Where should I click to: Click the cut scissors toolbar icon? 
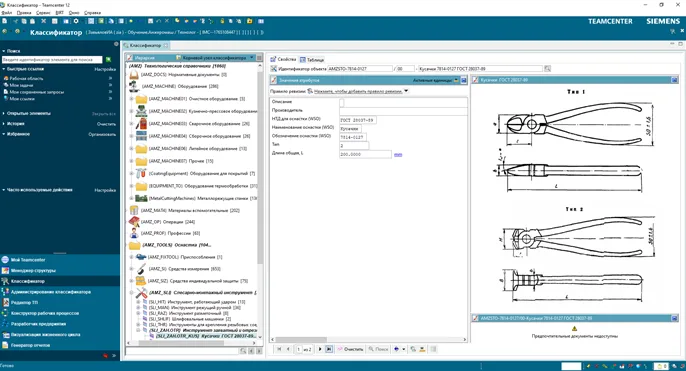coord(15,21)
